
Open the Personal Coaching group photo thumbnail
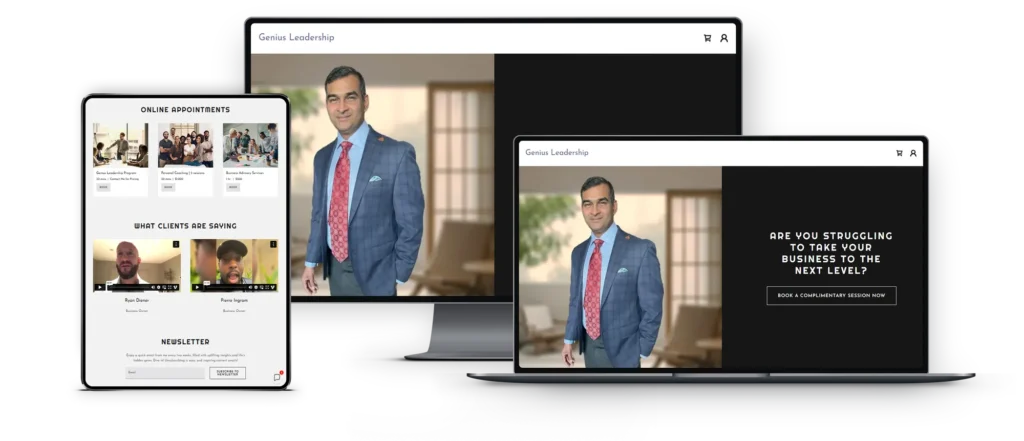point(185,145)
